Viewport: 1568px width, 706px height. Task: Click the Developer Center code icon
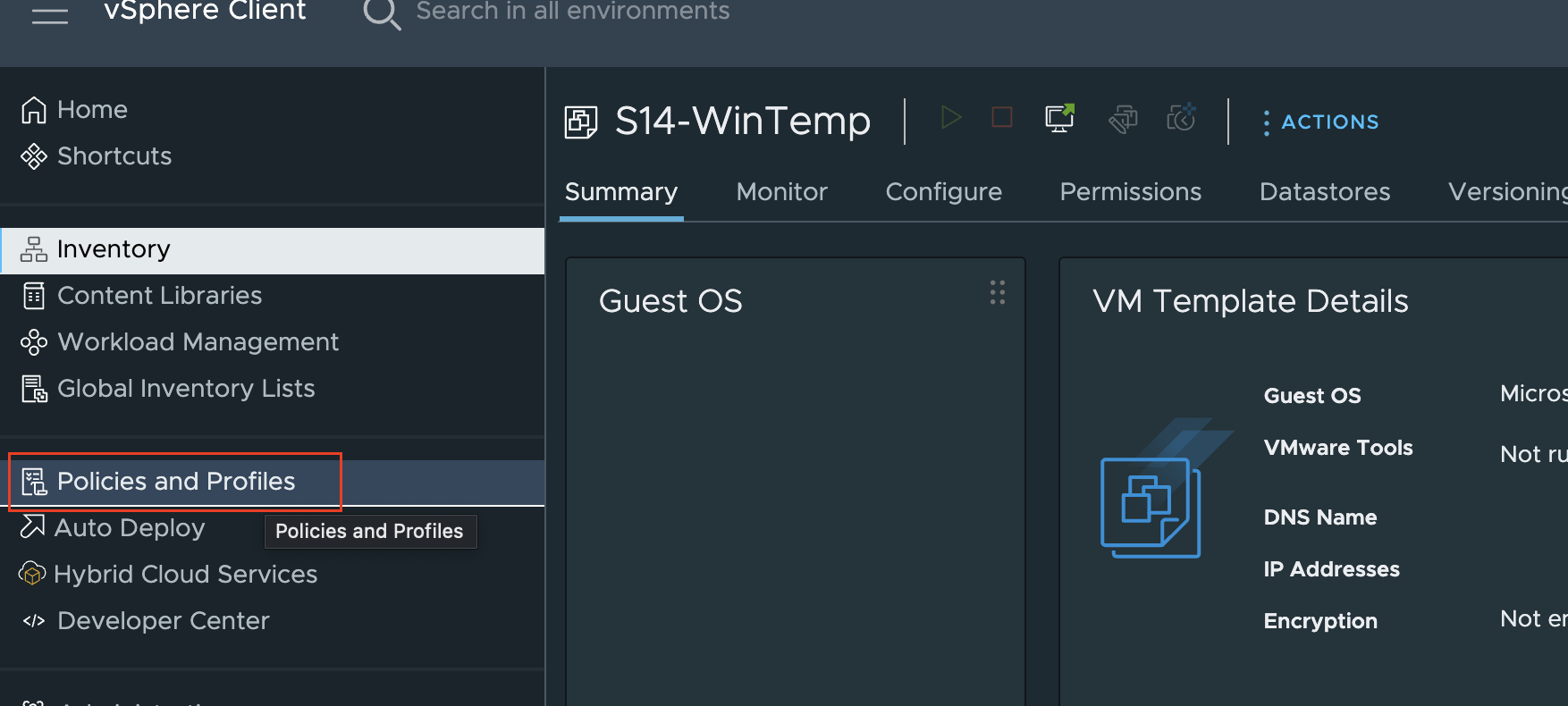[x=34, y=621]
